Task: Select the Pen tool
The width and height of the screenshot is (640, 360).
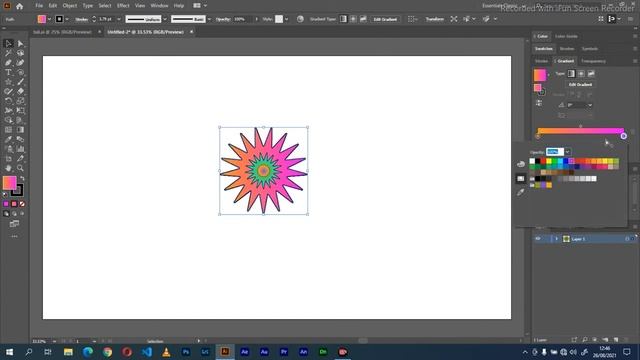Action: 8,62
